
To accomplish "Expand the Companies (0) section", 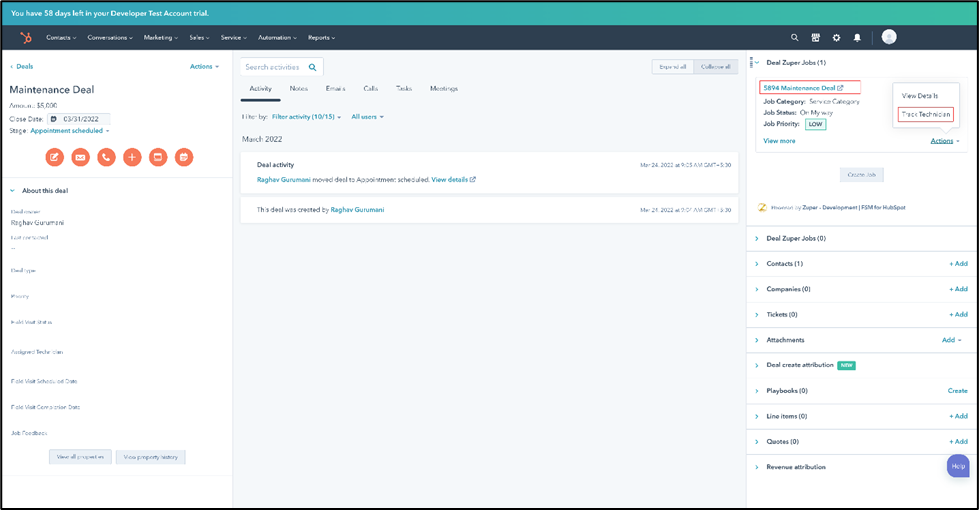I will tap(757, 289).
